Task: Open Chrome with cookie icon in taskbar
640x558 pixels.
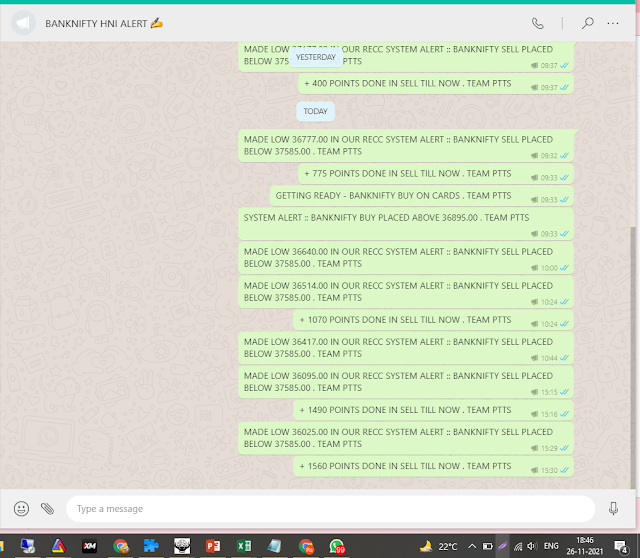Action: pyautogui.click(x=120, y=546)
